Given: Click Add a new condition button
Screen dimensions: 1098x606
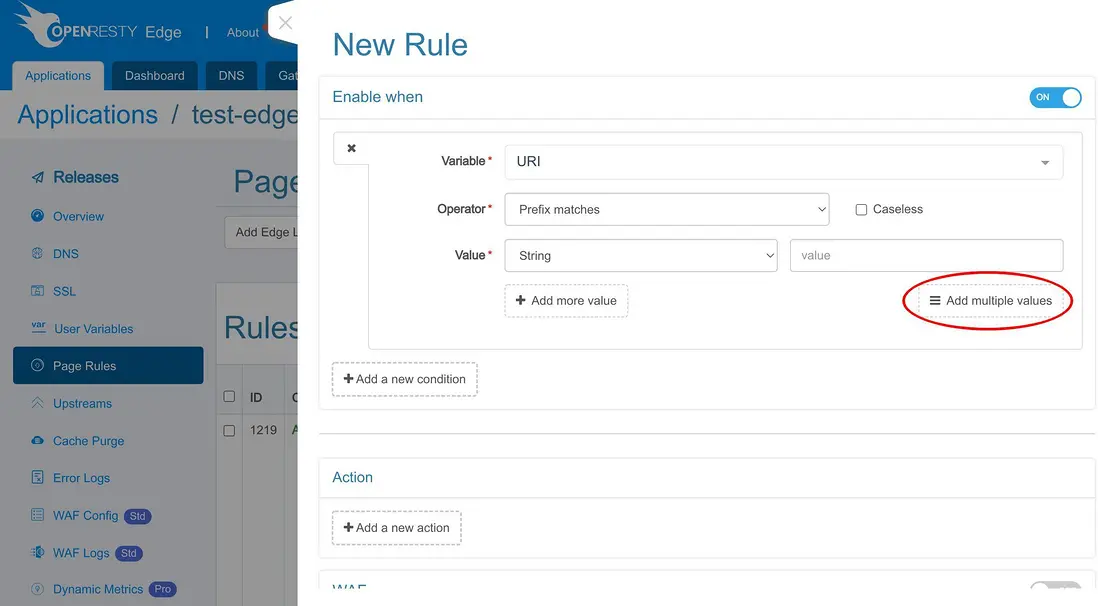Looking at the screenshot, I should (x=405, y=379).
